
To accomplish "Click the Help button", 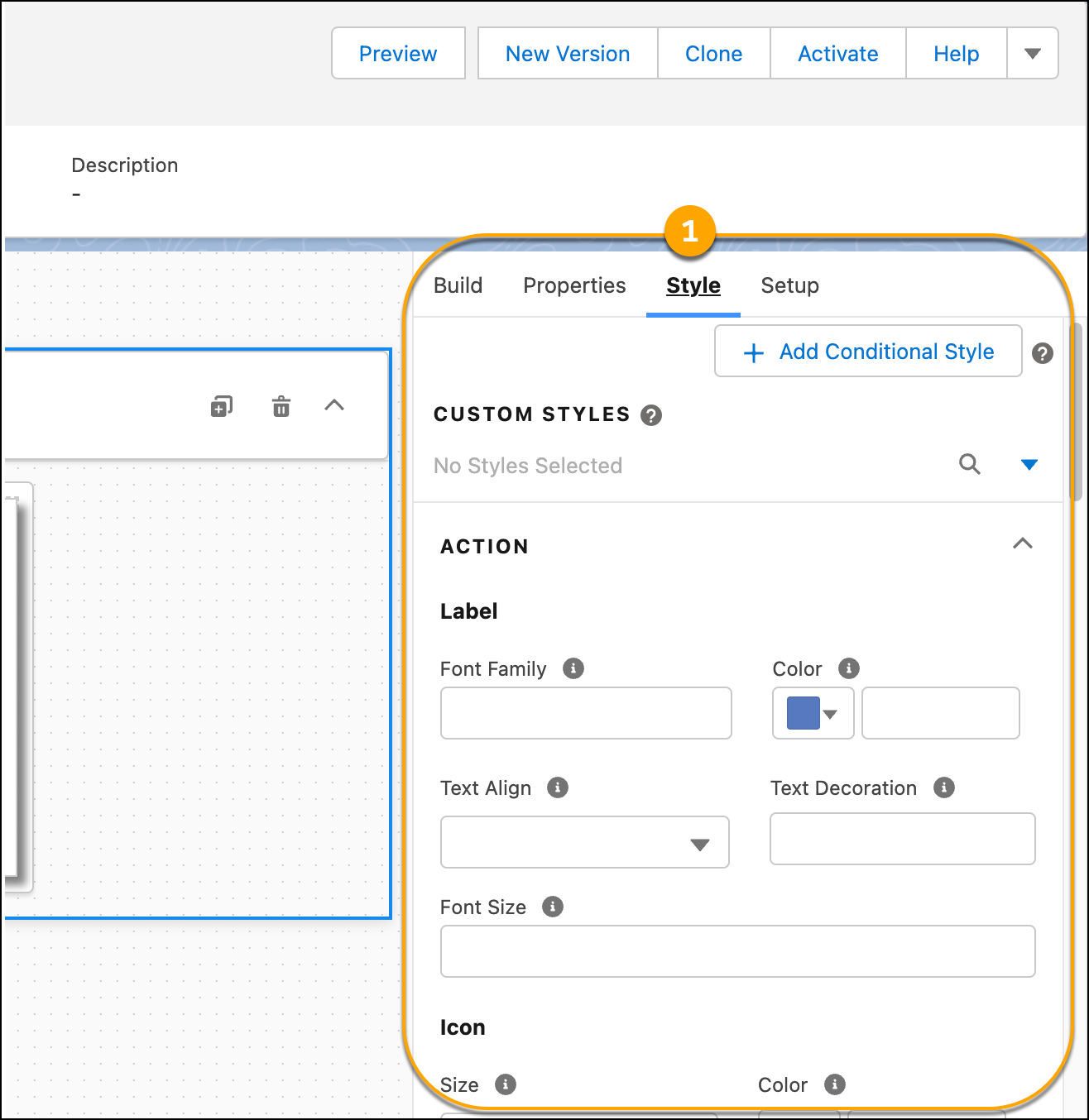I will (956, 54).
